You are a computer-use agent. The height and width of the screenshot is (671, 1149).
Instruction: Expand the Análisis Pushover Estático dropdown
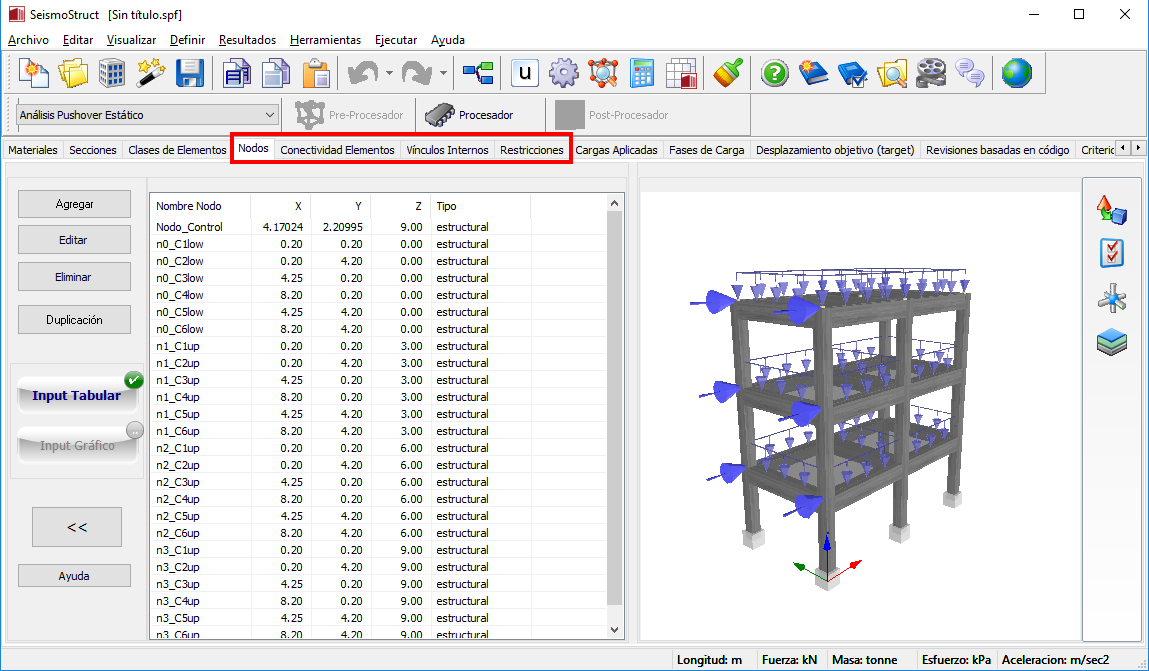pos(269,115)
